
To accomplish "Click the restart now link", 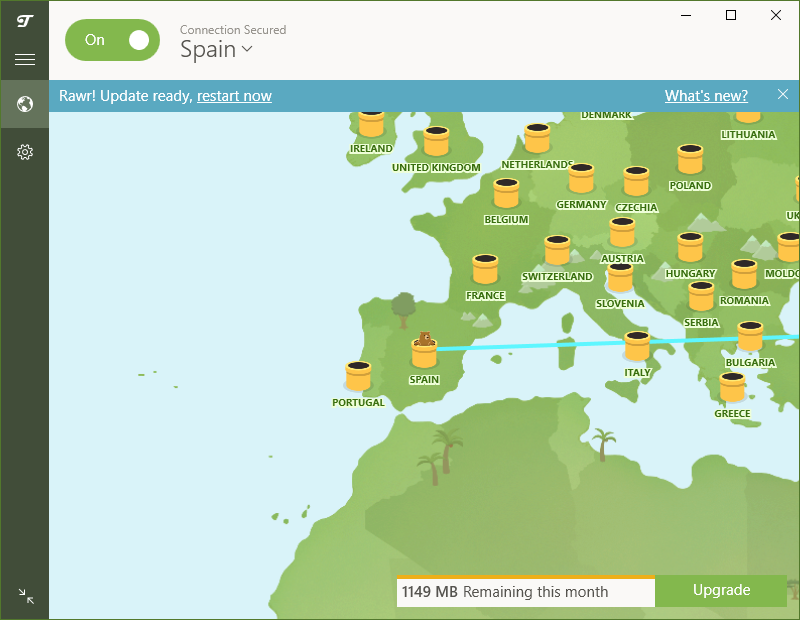I will pyautogui.click(x=234, y=96).
